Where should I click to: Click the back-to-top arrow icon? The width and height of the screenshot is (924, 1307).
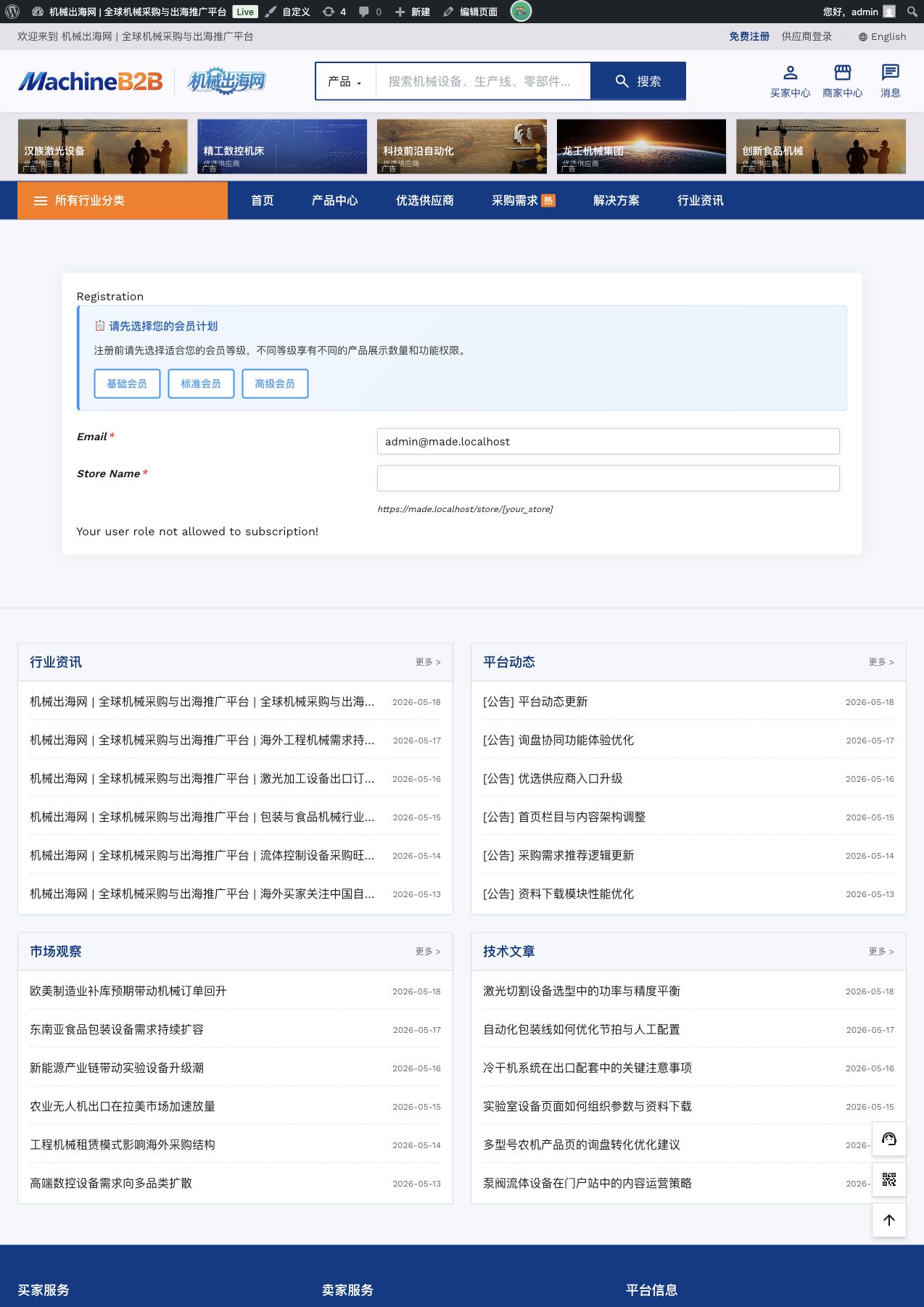tap(888, 1220)
